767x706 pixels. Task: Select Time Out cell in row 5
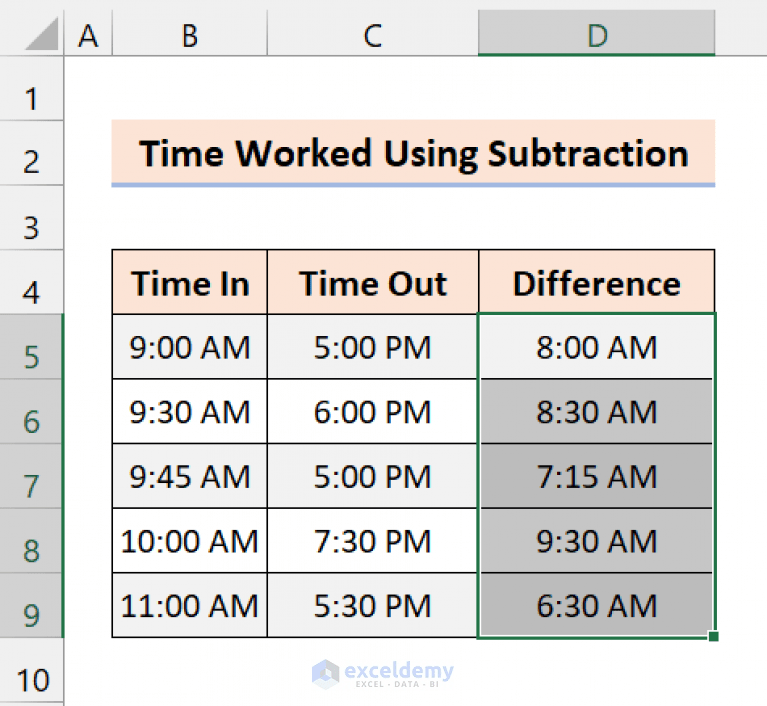tap(373, 347)
